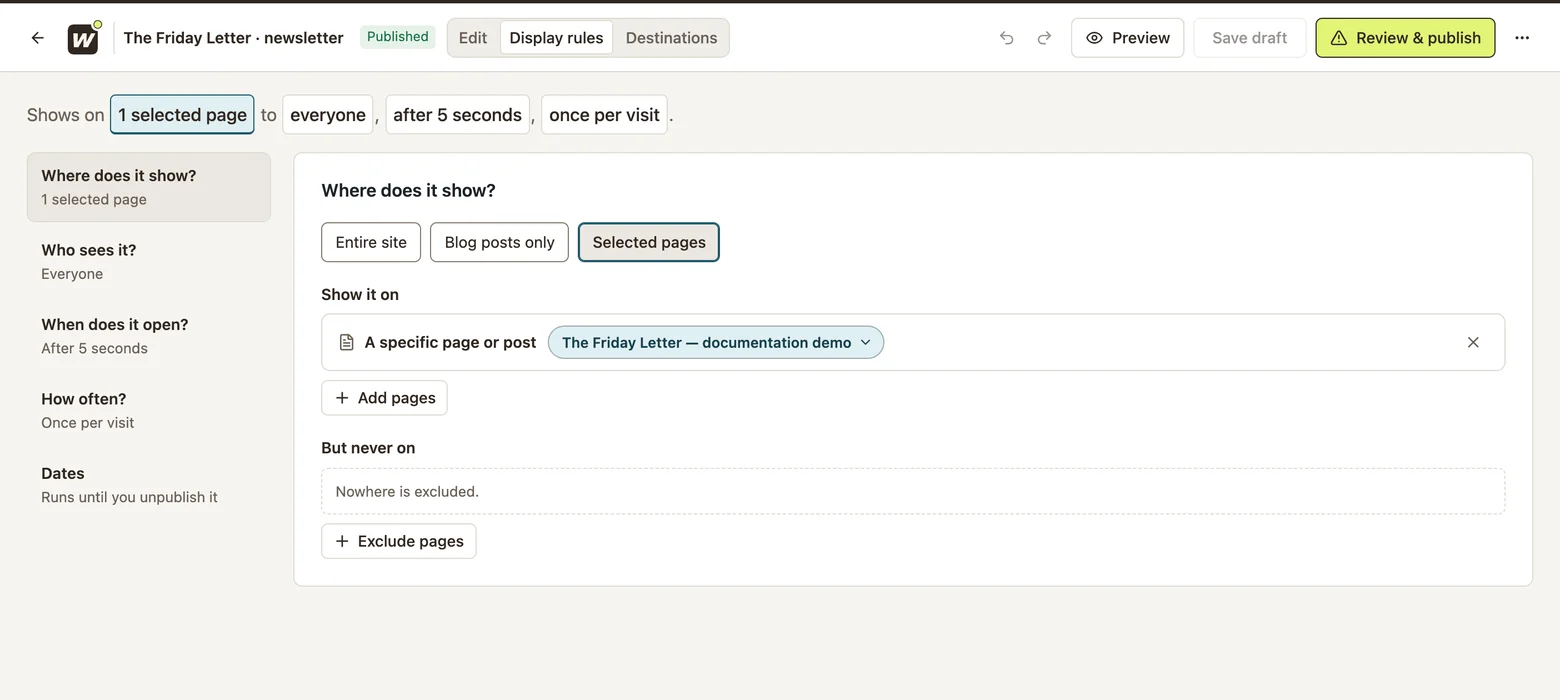Select the Entire site option

click(371, 242)
